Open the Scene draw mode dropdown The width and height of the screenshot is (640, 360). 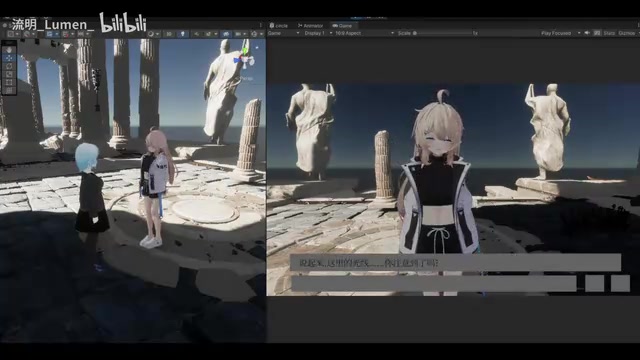tap(154, 34)
